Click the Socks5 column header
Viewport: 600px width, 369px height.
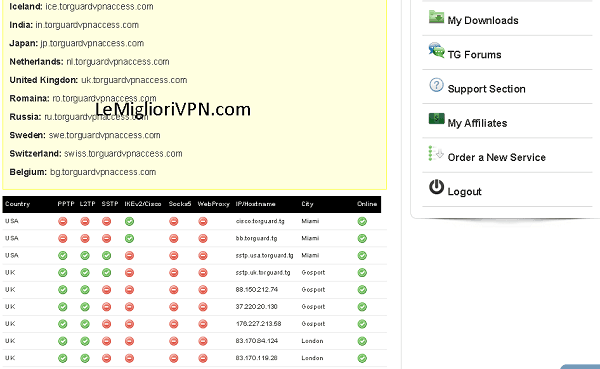(180, 204)
